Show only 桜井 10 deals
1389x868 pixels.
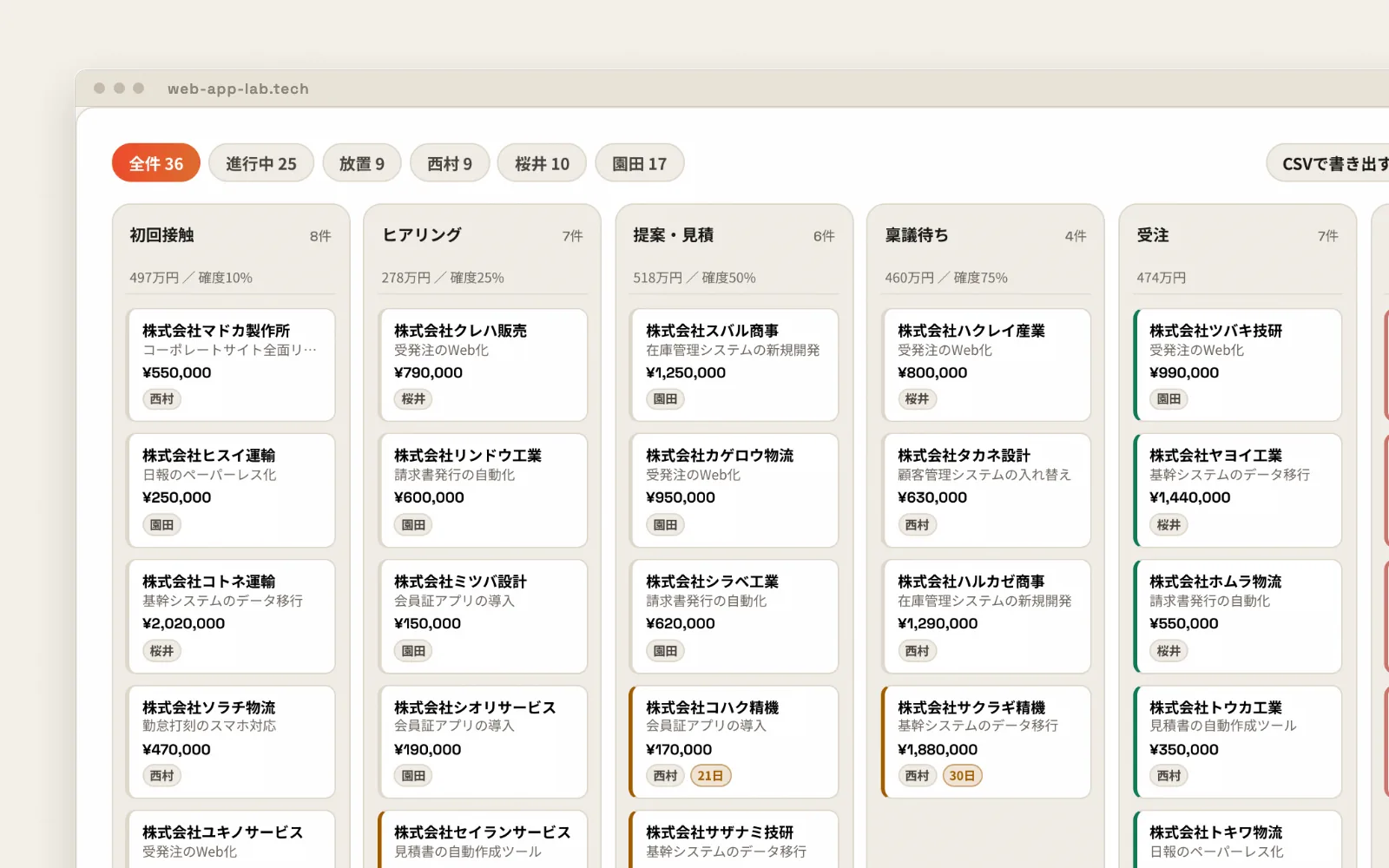[542, 163]
